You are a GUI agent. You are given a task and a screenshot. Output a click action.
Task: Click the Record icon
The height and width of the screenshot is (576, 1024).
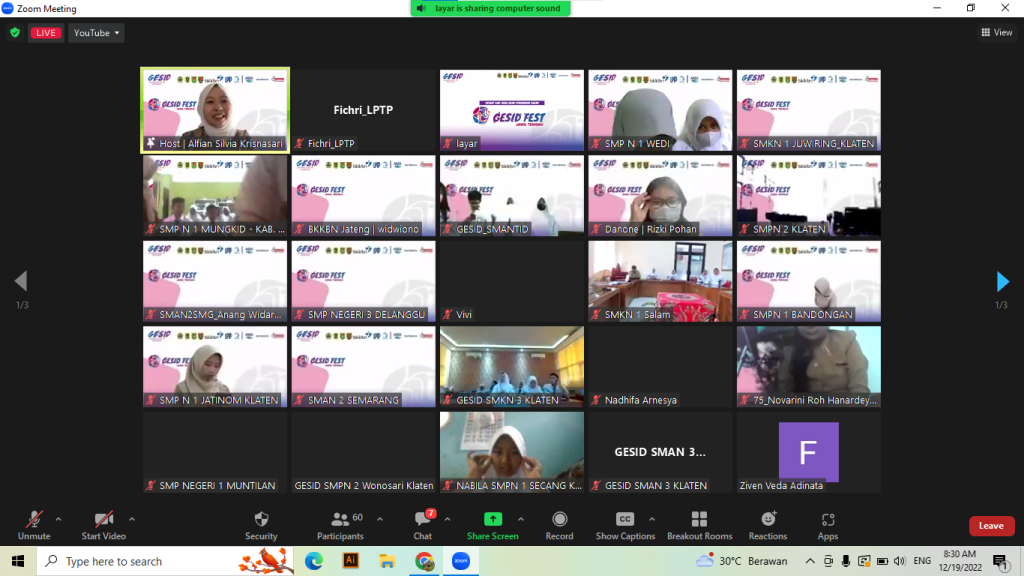tap(559, 520)
